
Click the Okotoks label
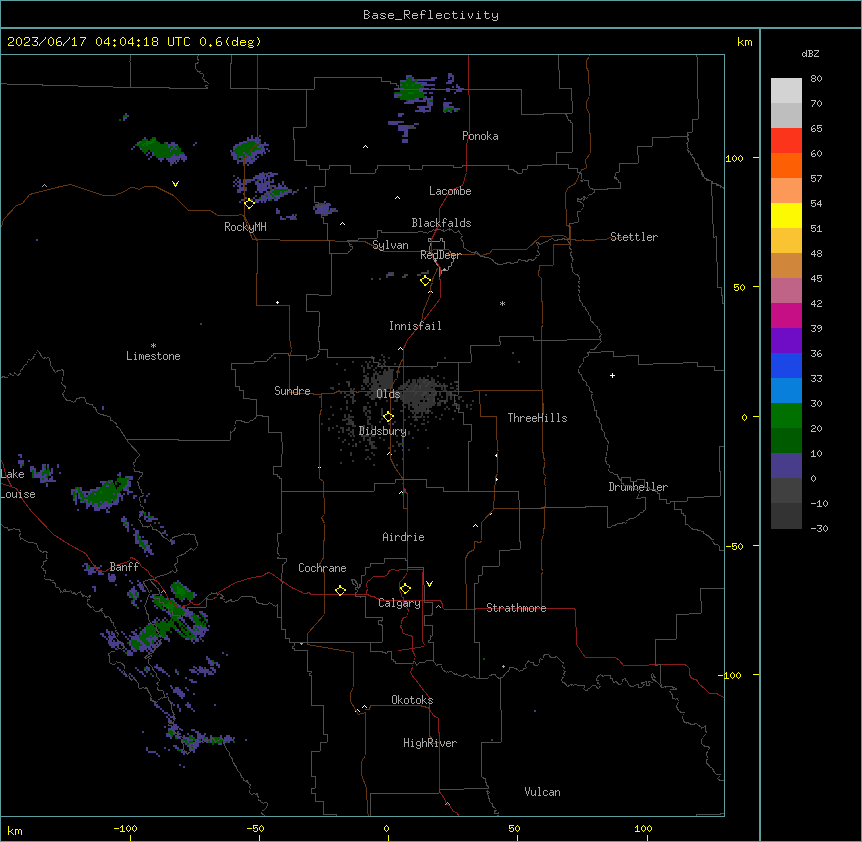point(412,700)
